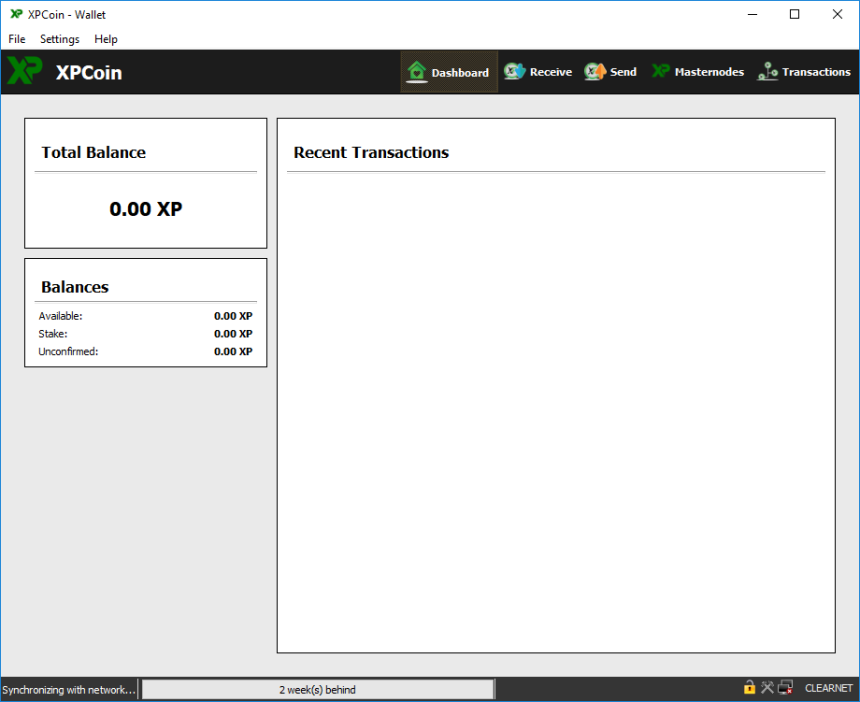Open the Receive page
This screenshot has width=860, height=702.
[538, 72]
